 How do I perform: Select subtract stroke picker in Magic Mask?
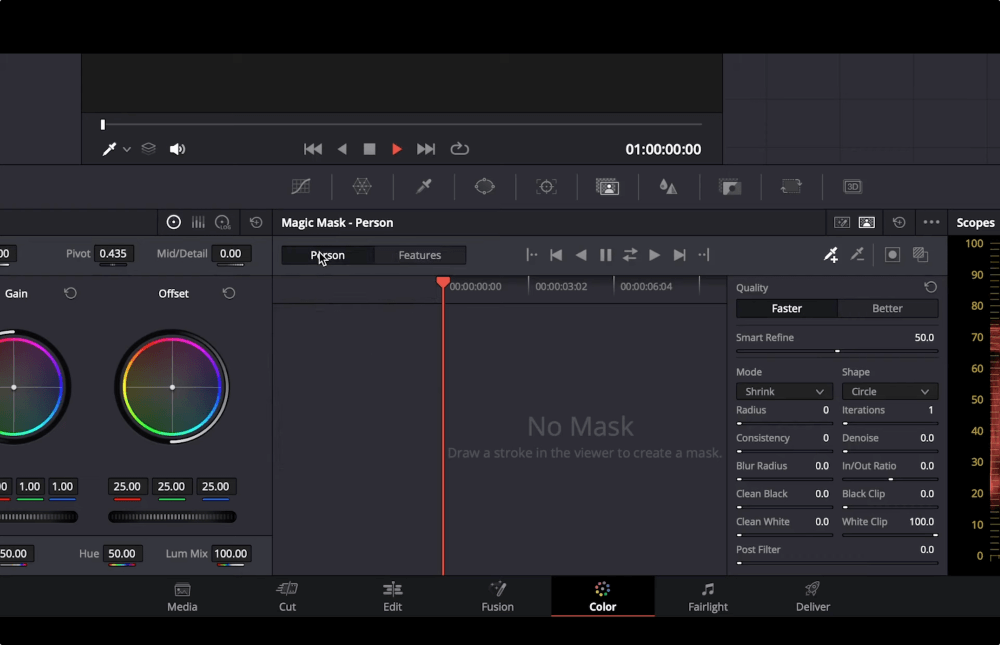[x=857, y=255]
